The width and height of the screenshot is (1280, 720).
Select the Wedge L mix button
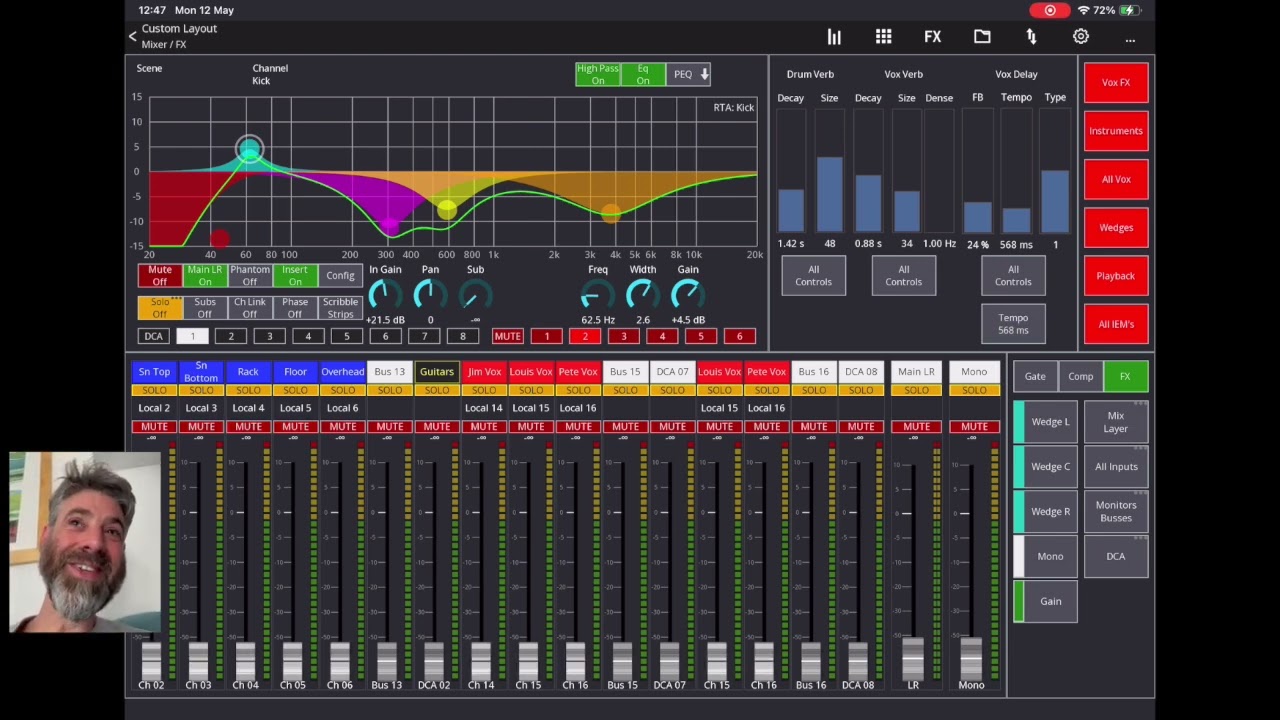coord(1045,422)
